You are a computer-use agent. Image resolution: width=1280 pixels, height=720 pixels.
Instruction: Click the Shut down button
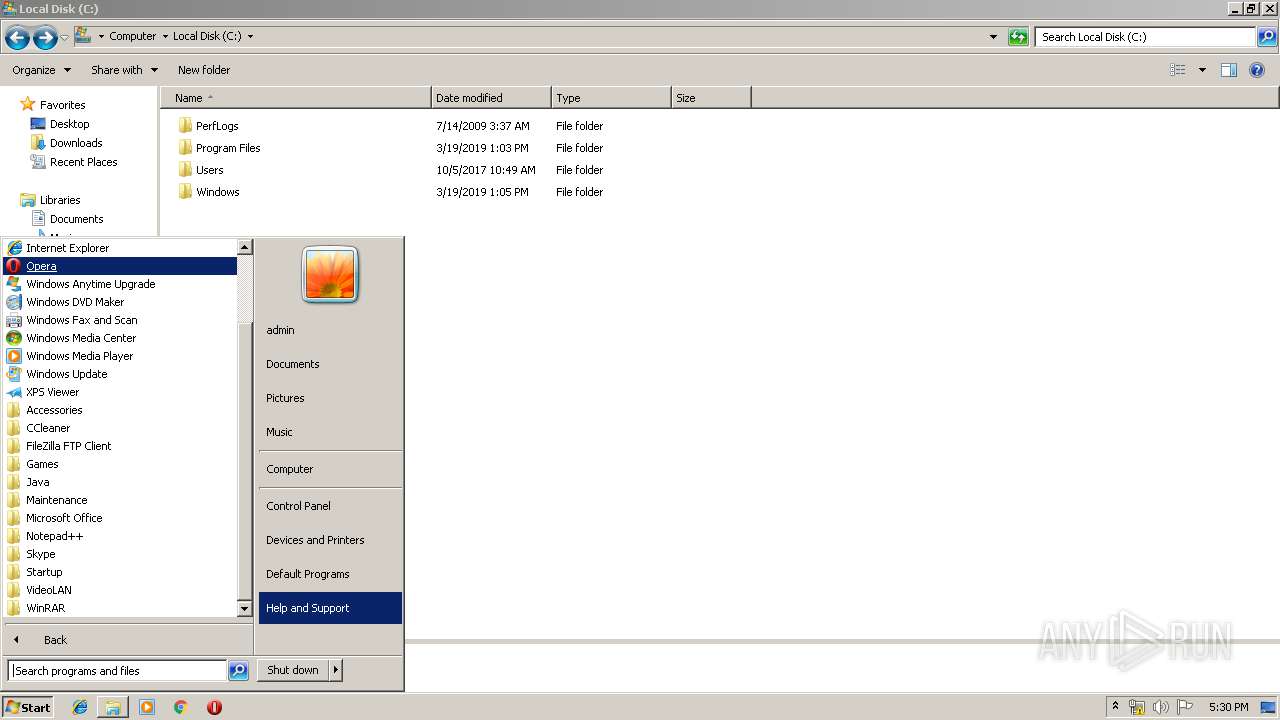coord(293,670)
